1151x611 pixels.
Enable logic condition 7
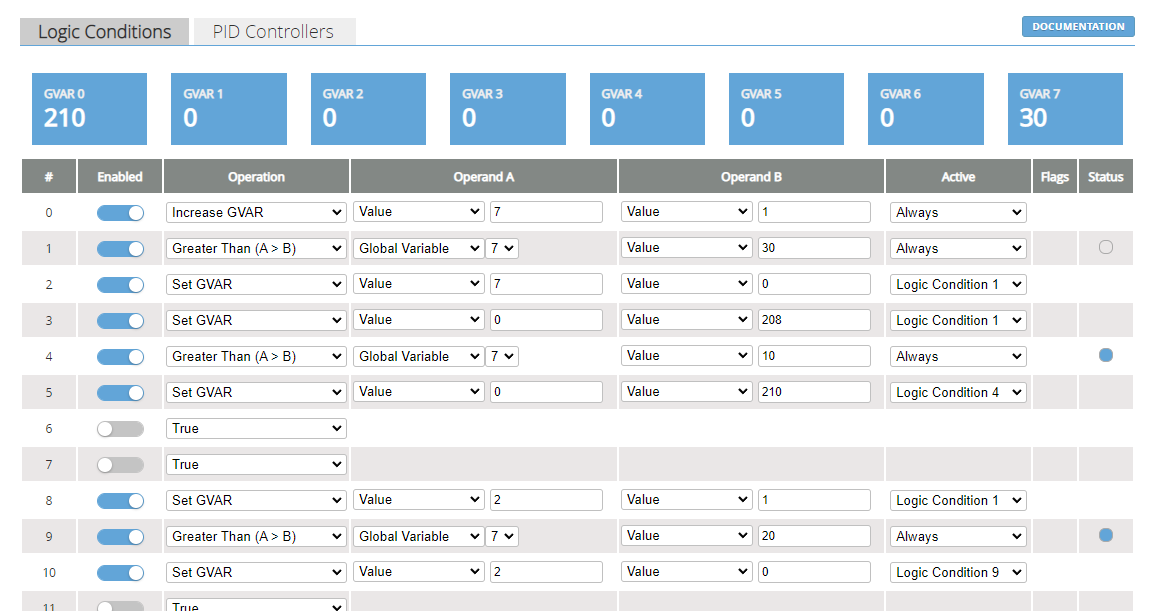point(120,464)
